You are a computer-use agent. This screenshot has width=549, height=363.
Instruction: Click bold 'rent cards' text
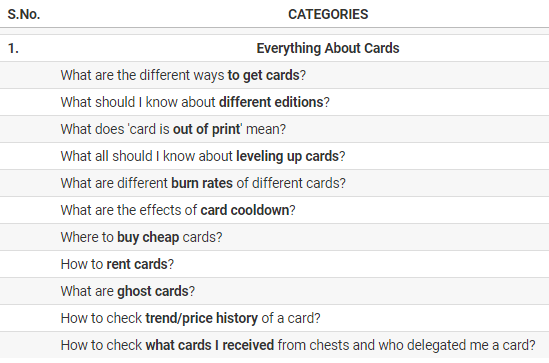point(137,264)
